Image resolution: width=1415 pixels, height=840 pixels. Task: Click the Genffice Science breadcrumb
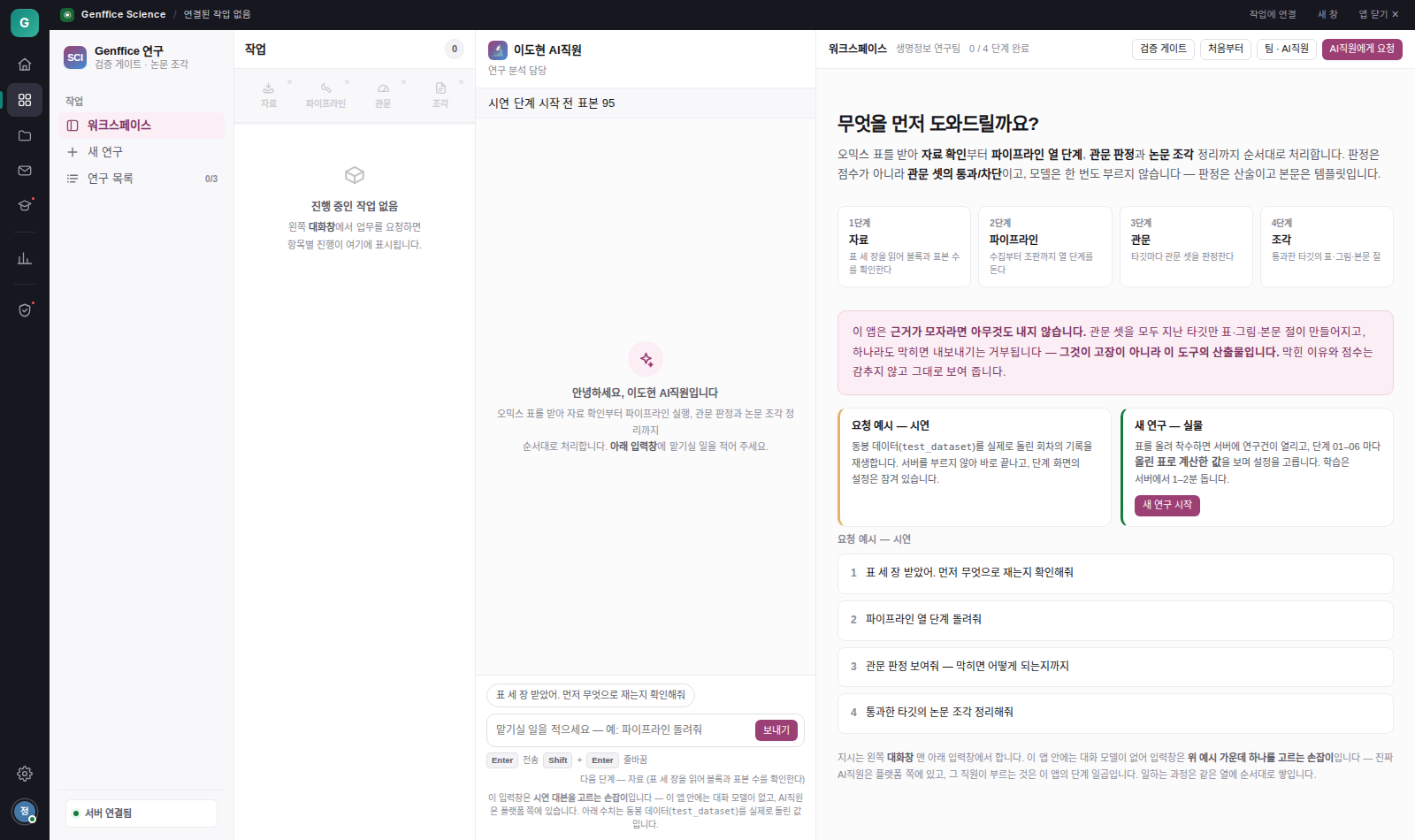coord(123,14)
